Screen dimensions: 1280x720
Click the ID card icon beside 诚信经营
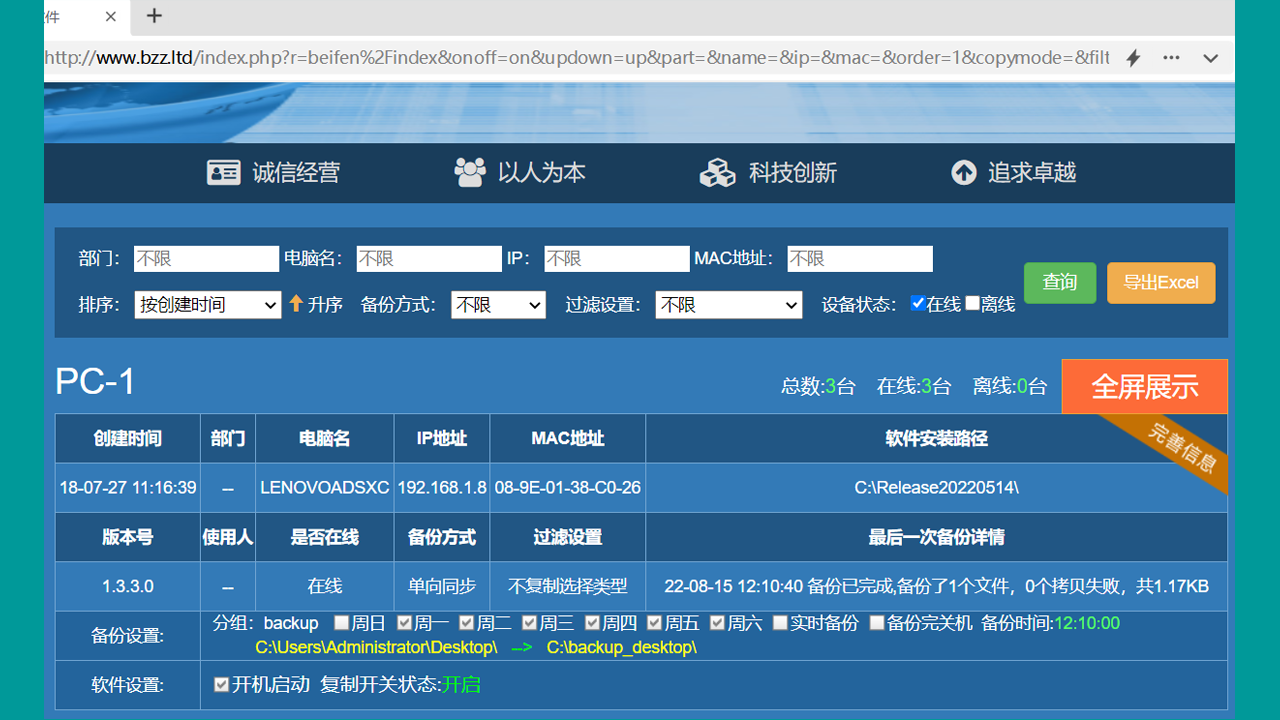click(x=224, y=172)
